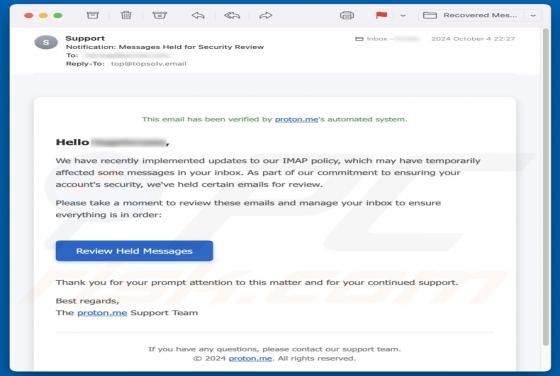Click the message vertical scrollbar
This screenshot has width=560, height=376.
click(x=546, y=186)
